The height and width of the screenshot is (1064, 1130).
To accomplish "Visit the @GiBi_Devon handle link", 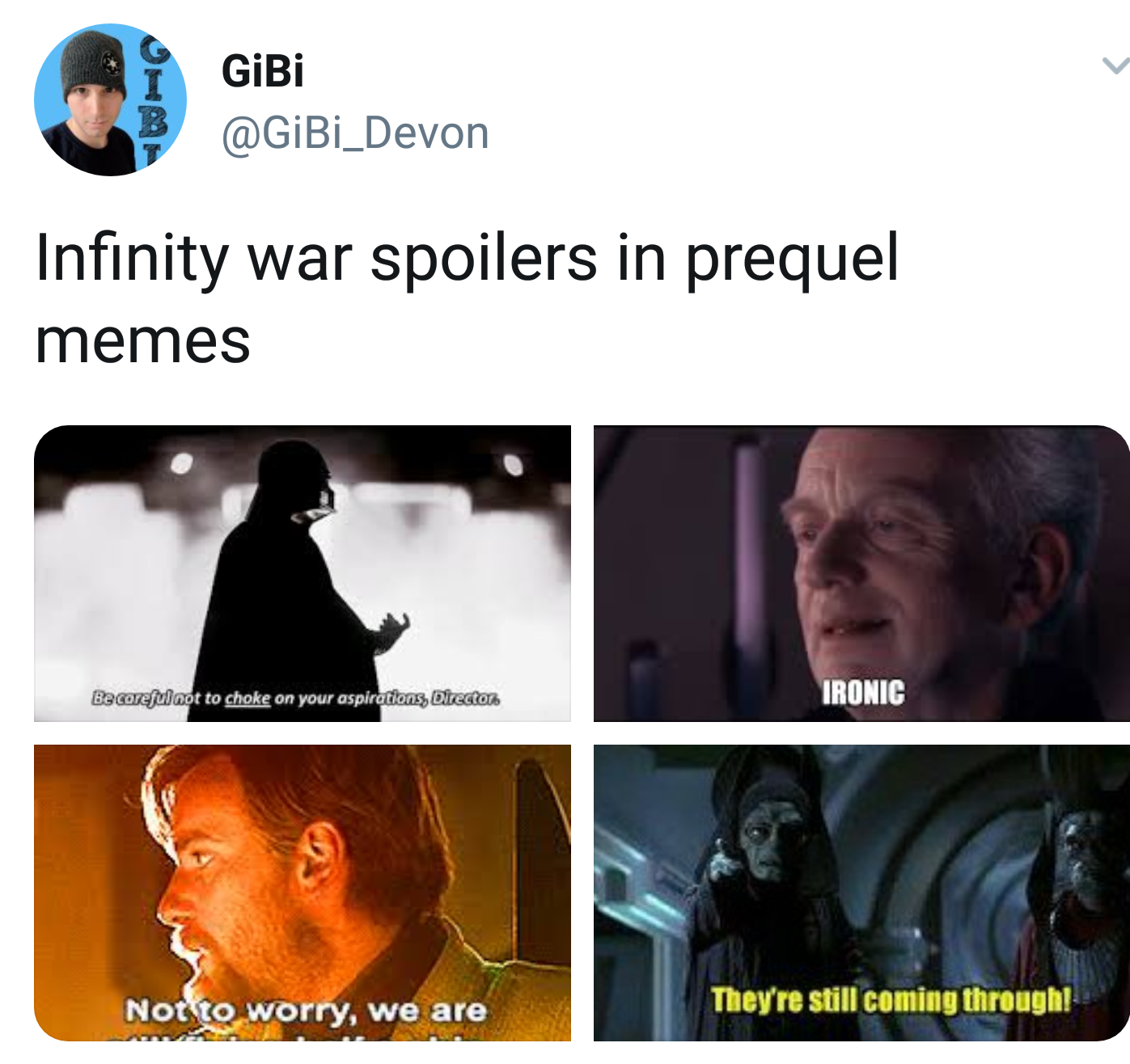I will [x=355, y=133].
